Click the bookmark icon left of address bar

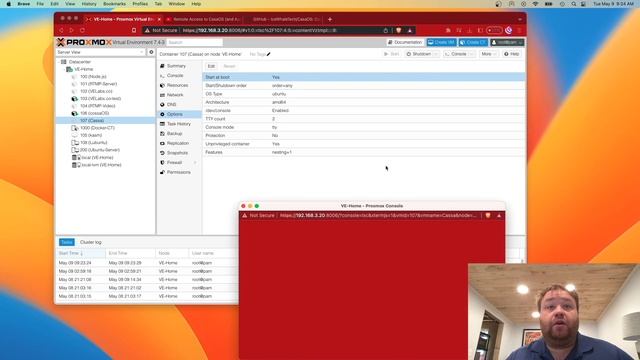(134, 30)
